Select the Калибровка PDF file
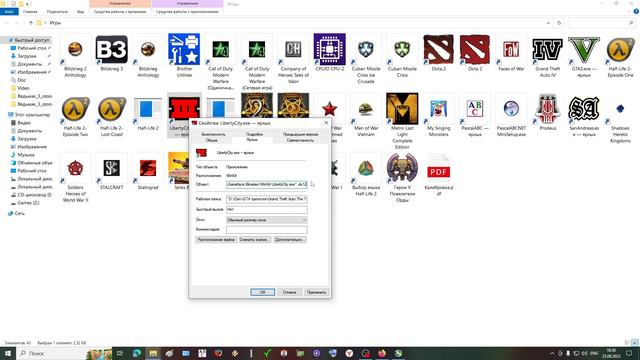 tap(438, 168)
